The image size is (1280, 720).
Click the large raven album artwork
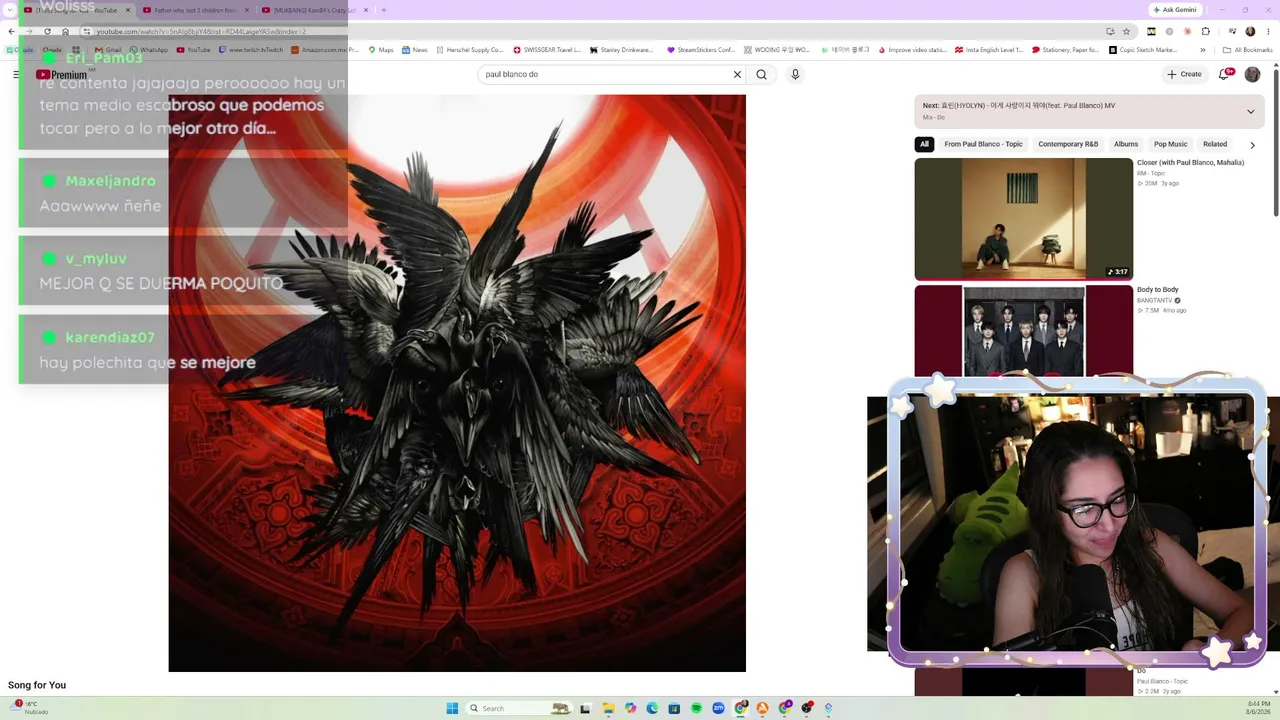point(457,383)
